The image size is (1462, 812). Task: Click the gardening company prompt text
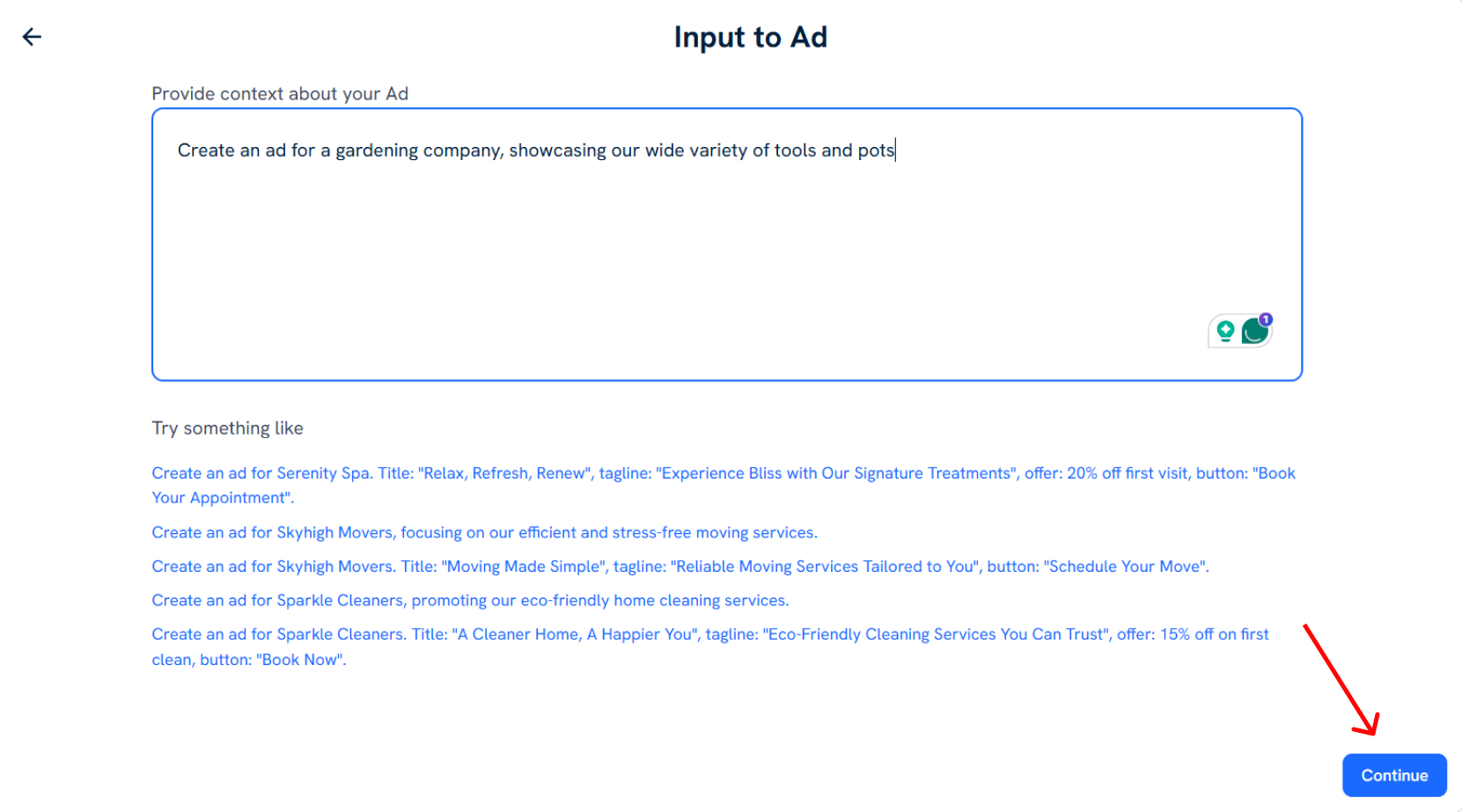tap(535, 150)
